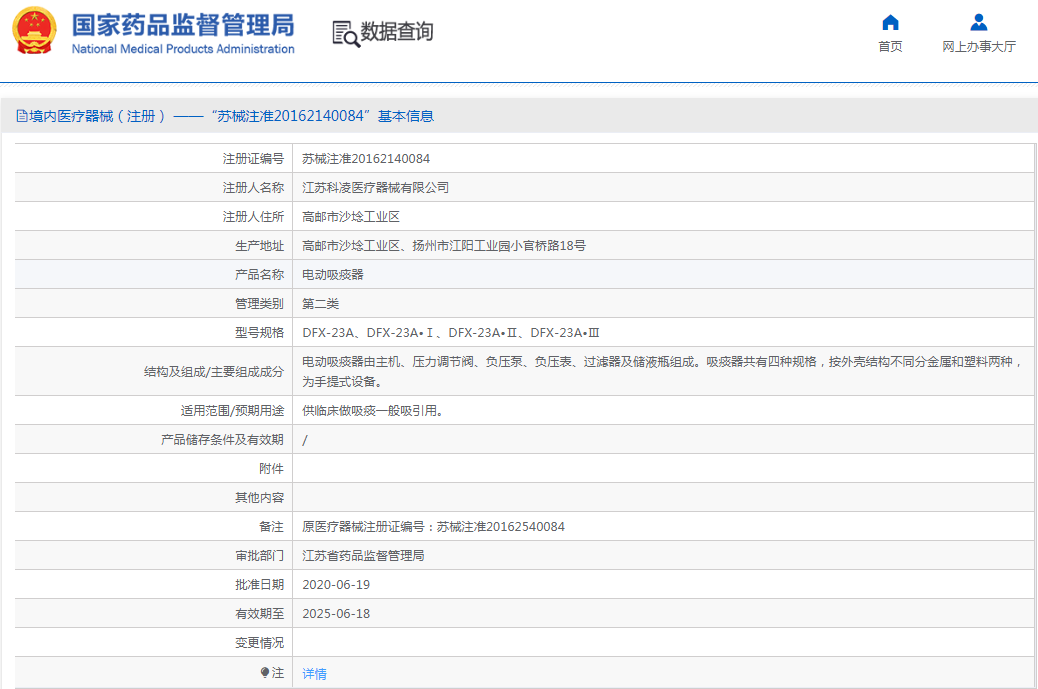Click 数据查询 heading text
Image resolution: width=1038 pixels, height=689 pixels.
[397, 31]
